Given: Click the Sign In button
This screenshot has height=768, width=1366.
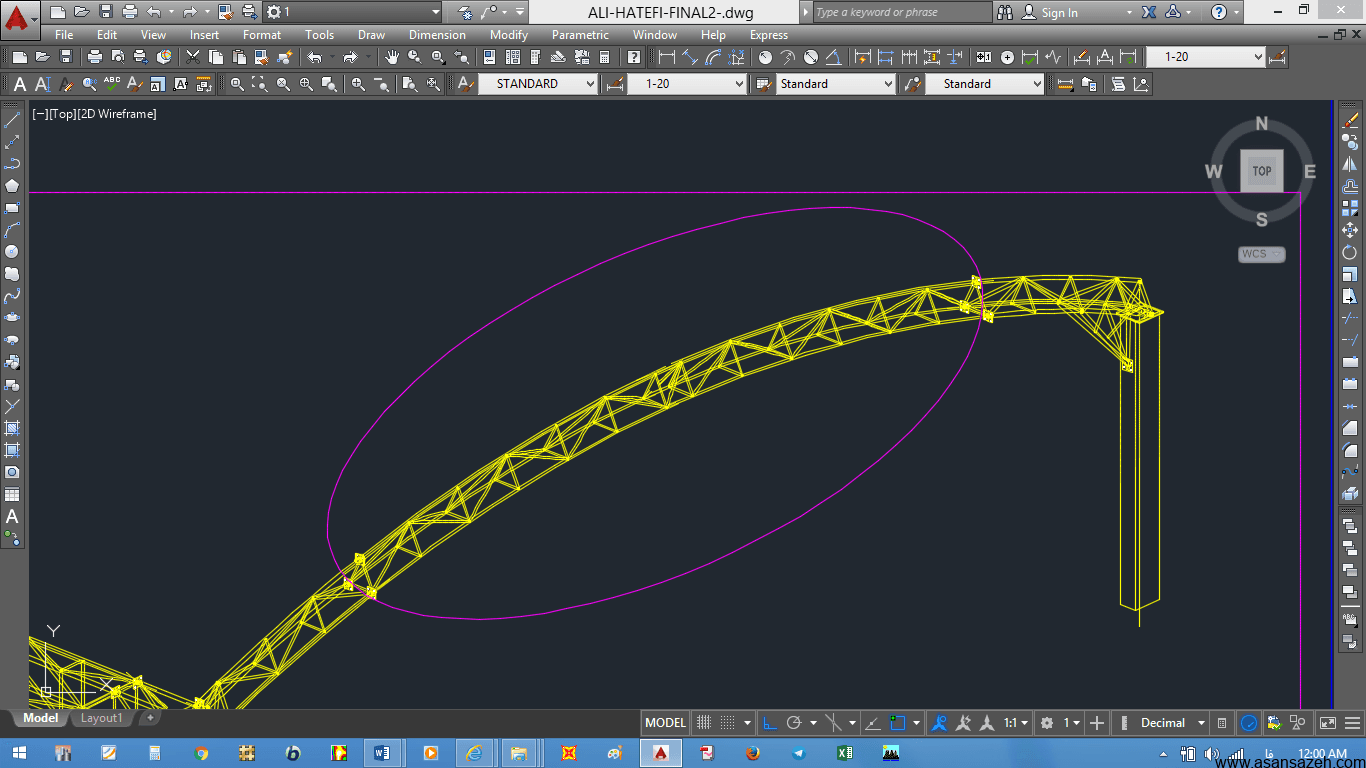Looking at the screenshot, I should point(1059,13).
